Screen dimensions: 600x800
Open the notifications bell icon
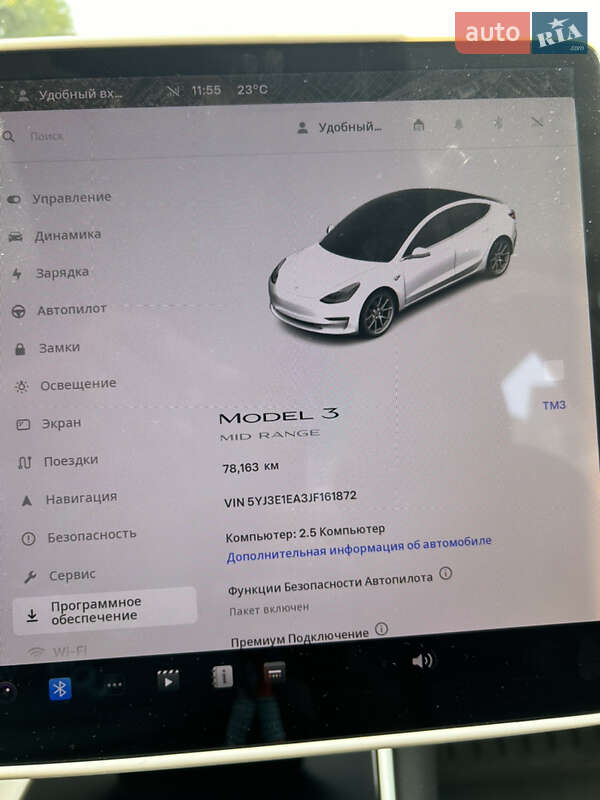pyautogui.click(x=458, y=124)
